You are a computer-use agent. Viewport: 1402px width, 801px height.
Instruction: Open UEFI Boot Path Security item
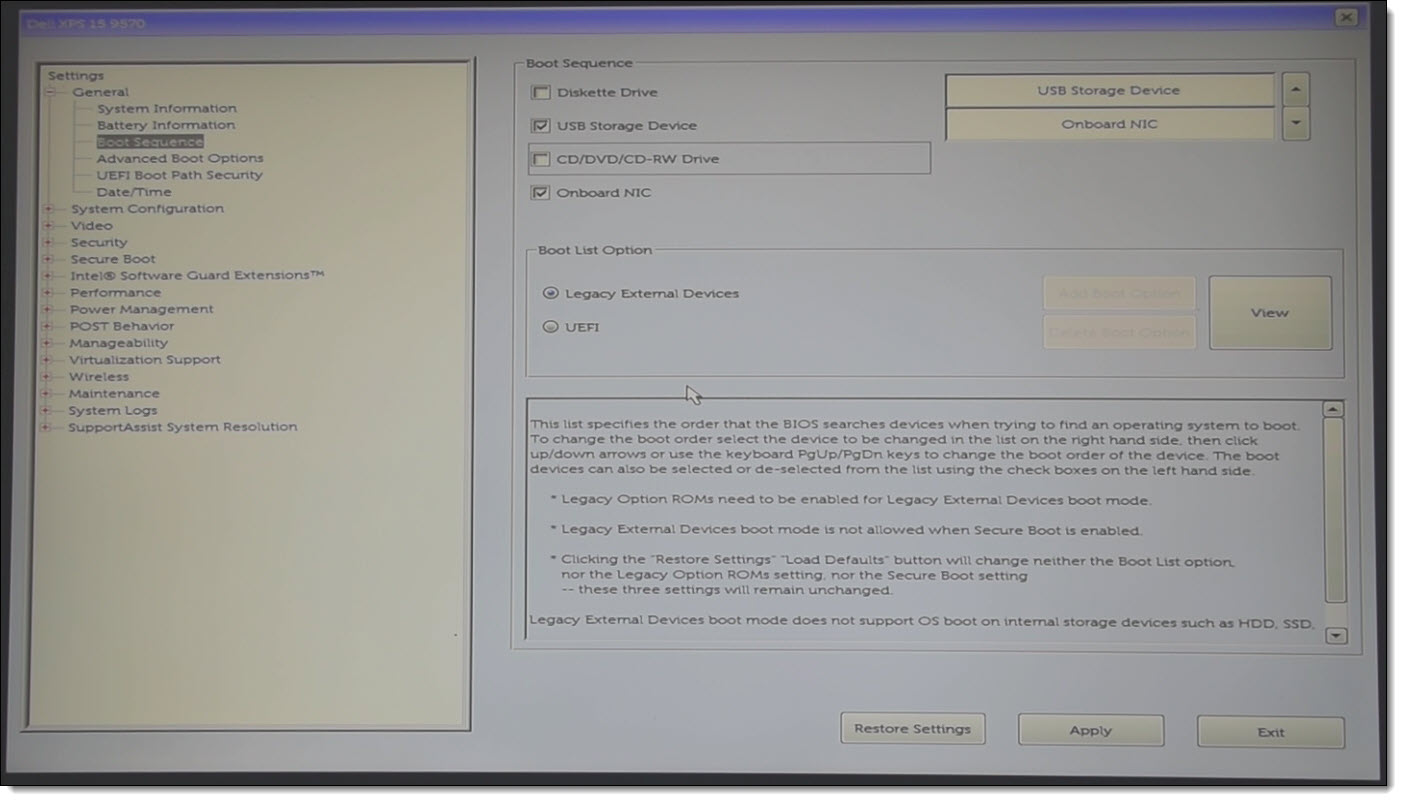(x=179, y=175)
